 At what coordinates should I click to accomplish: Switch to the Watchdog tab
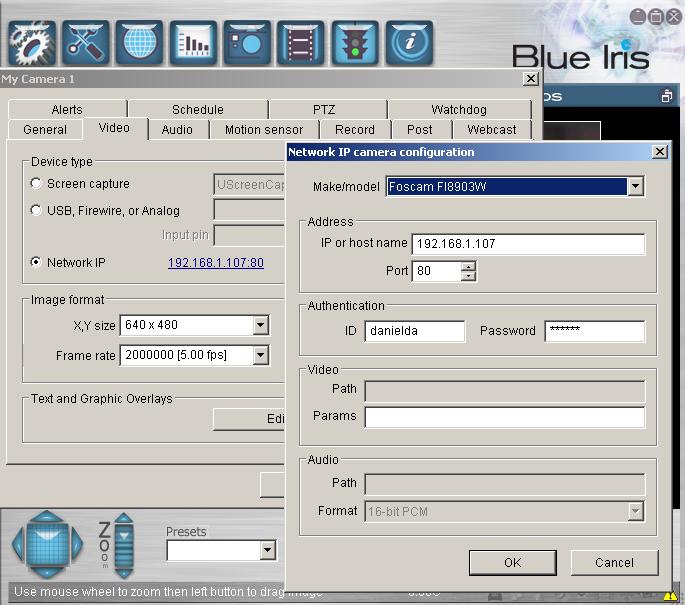tap(459, 109)
